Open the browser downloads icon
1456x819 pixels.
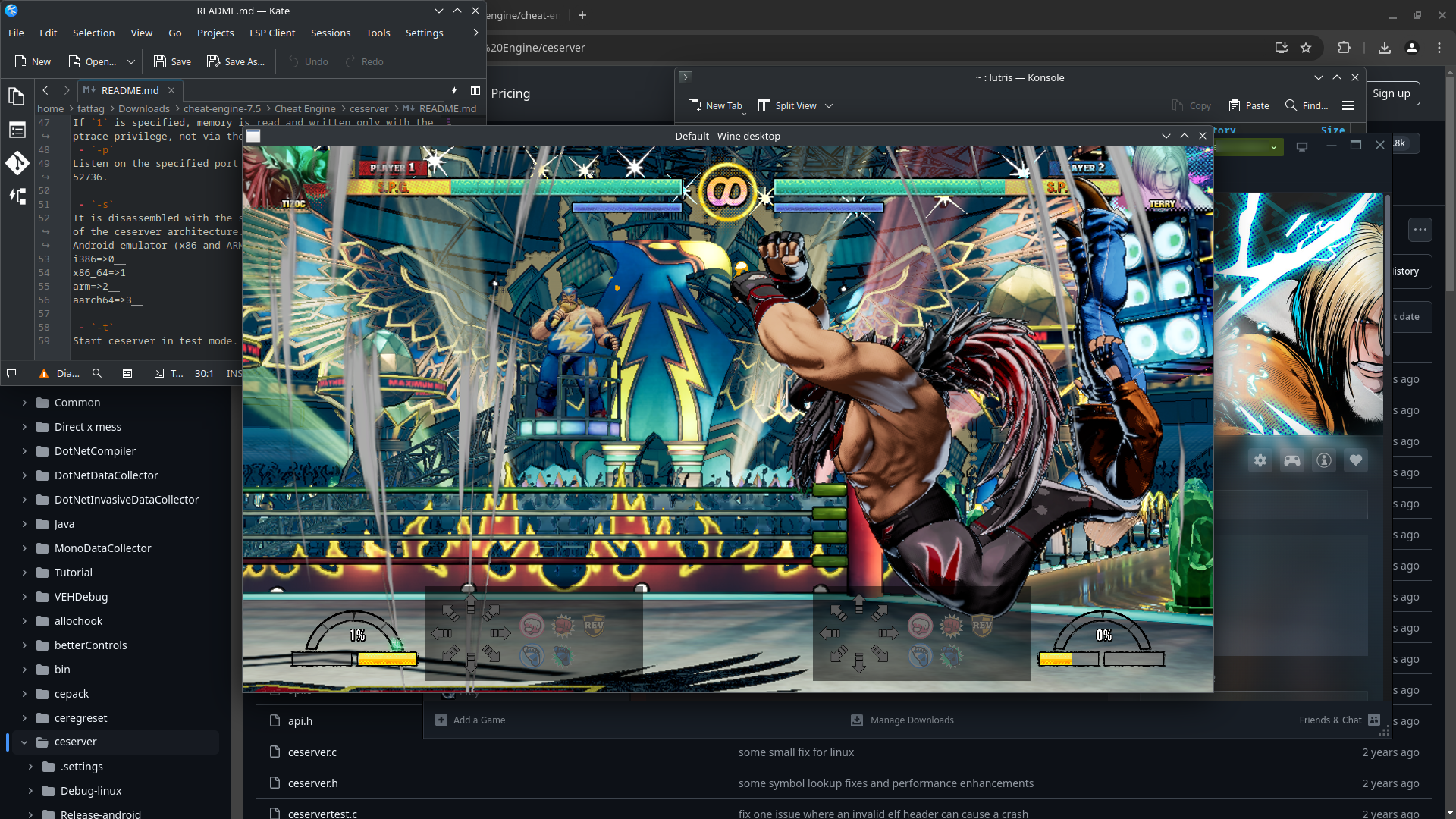[x=1385, y=48]
